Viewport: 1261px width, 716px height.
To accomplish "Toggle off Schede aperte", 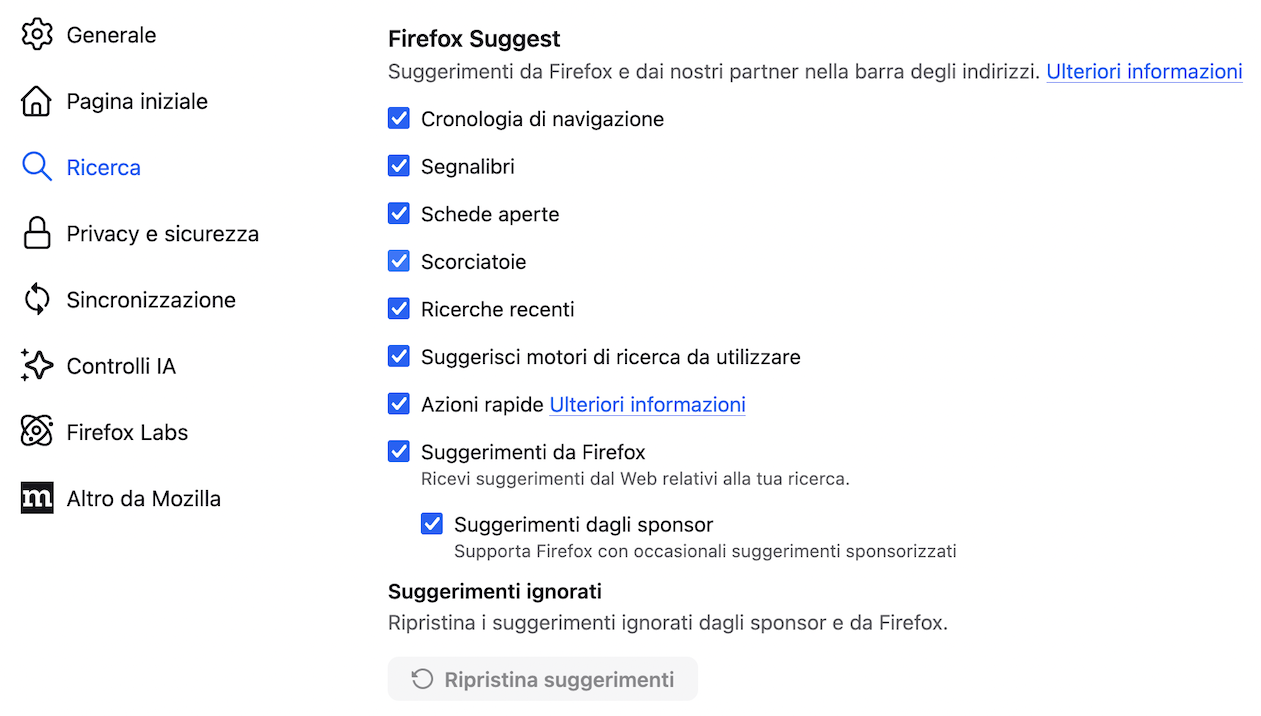I will [x=399, y=213].
